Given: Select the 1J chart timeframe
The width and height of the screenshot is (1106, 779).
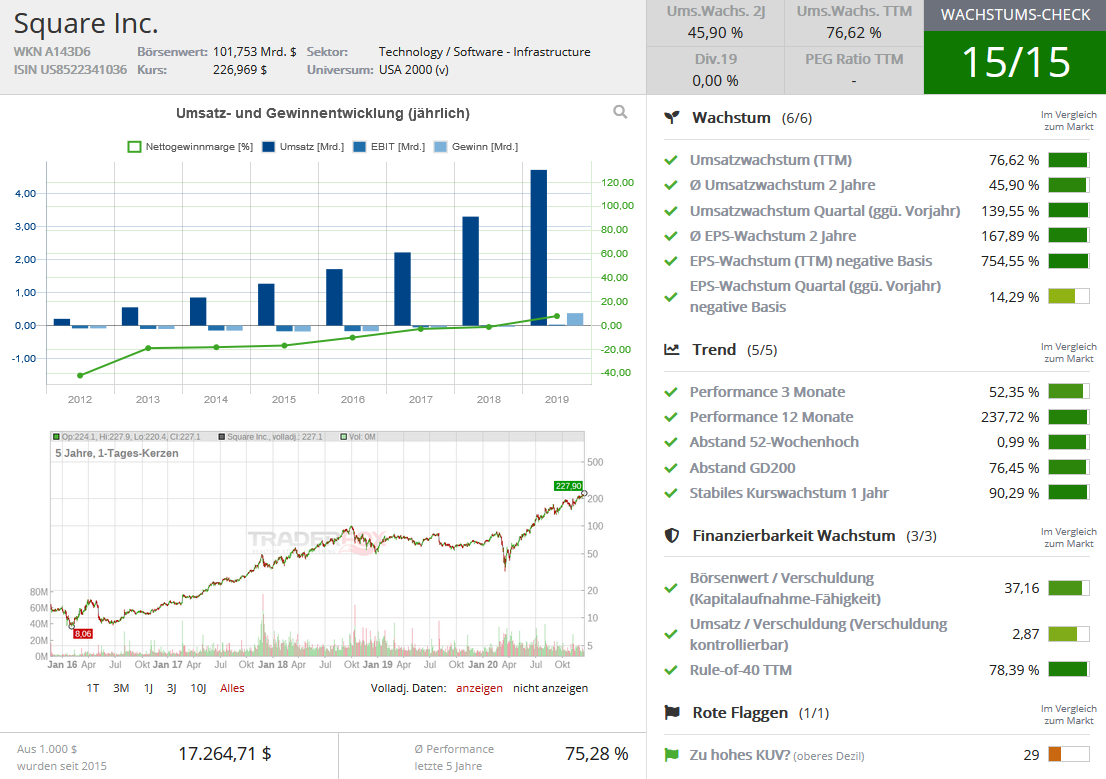Looking at the screenshot, I should coord(148,688).
